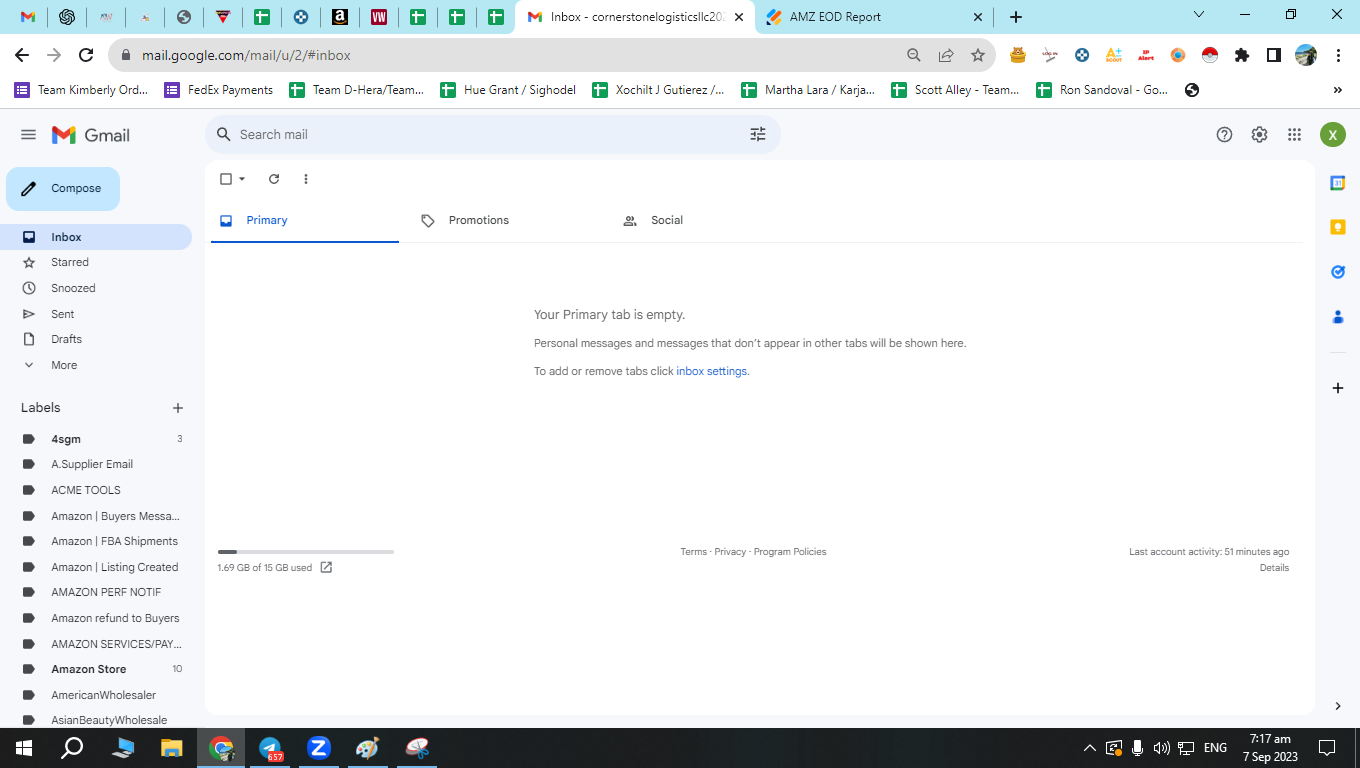Screen dimensions: 1360x768
Task: Open FedEx Payments bookmark
Action: click(219, 90)
